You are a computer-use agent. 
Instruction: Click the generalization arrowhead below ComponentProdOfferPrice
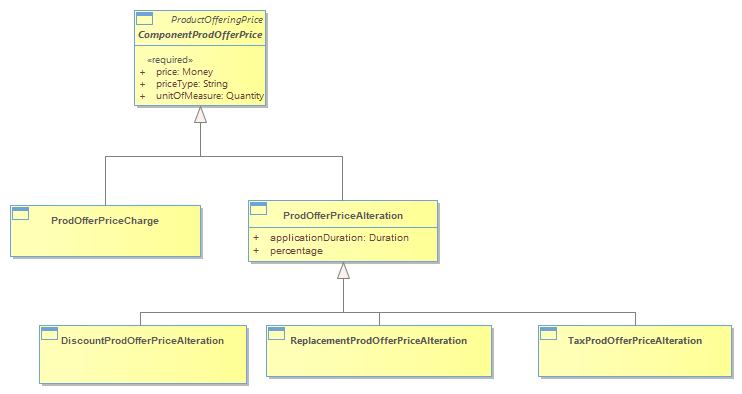[x=201, y=114]
